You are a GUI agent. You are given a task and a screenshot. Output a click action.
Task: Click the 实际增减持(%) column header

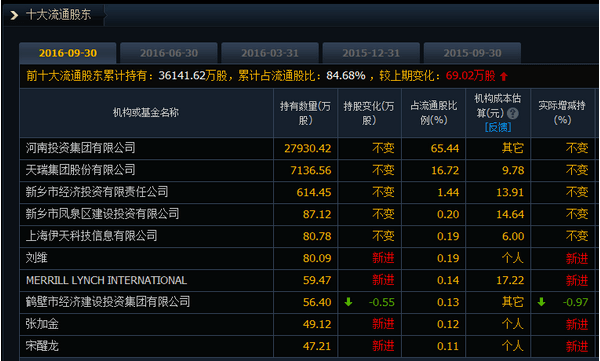[562, 113]
